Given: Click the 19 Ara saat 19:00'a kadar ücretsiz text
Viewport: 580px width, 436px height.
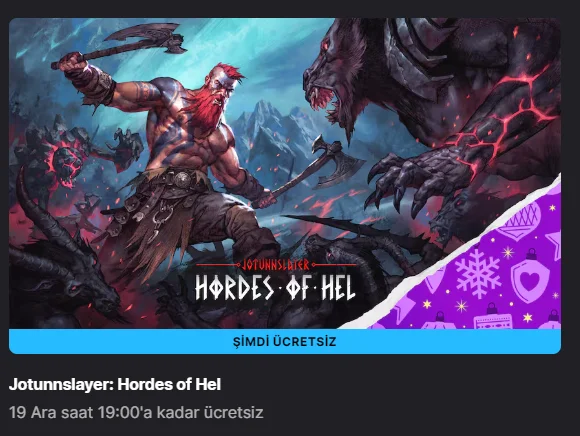Looking at the screenshot, I should click(x=136, y=412).
